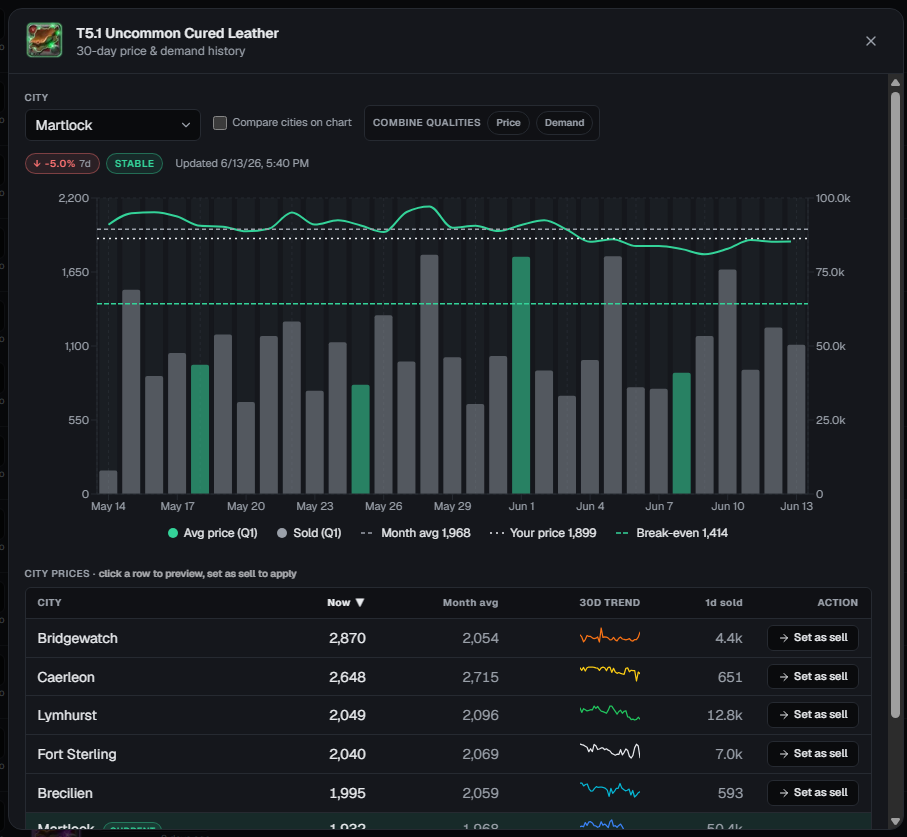The width and height of the screenshot is (907, 837).
Task: Click the -5.0% 7d change badge
Action: (62, 164)
